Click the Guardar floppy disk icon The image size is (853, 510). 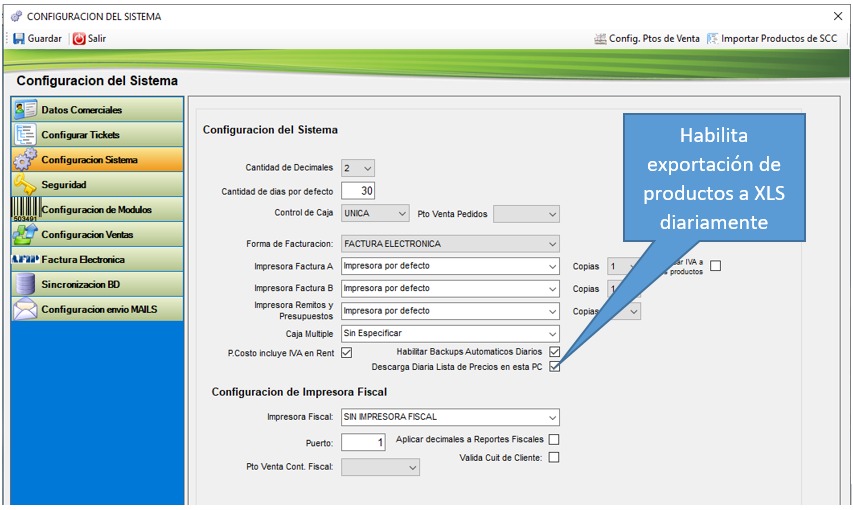coord(18,38)
